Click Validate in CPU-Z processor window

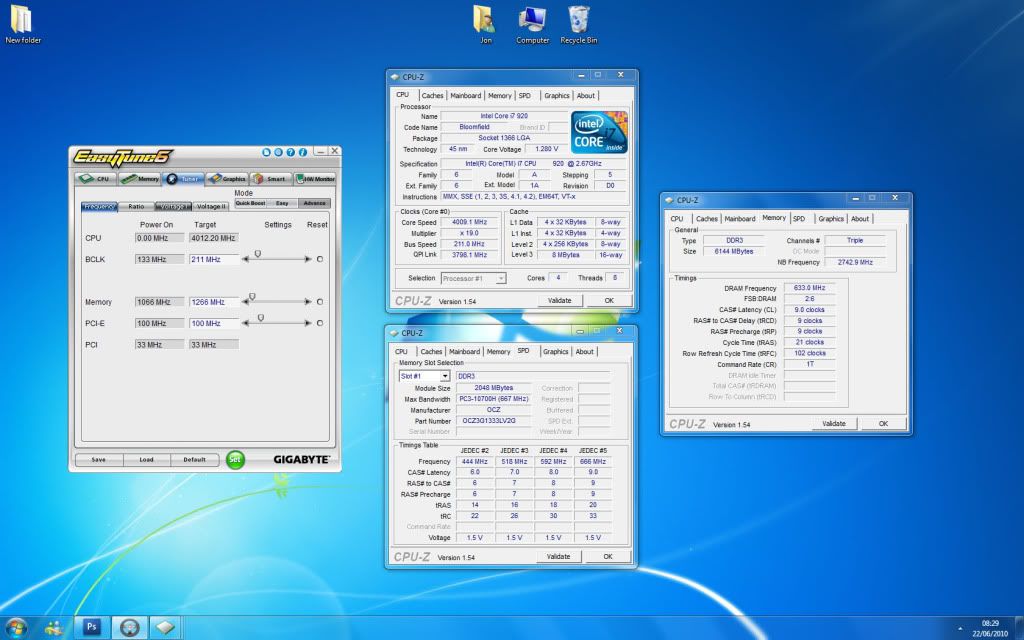pyautogui.click(x=560, y=300)
